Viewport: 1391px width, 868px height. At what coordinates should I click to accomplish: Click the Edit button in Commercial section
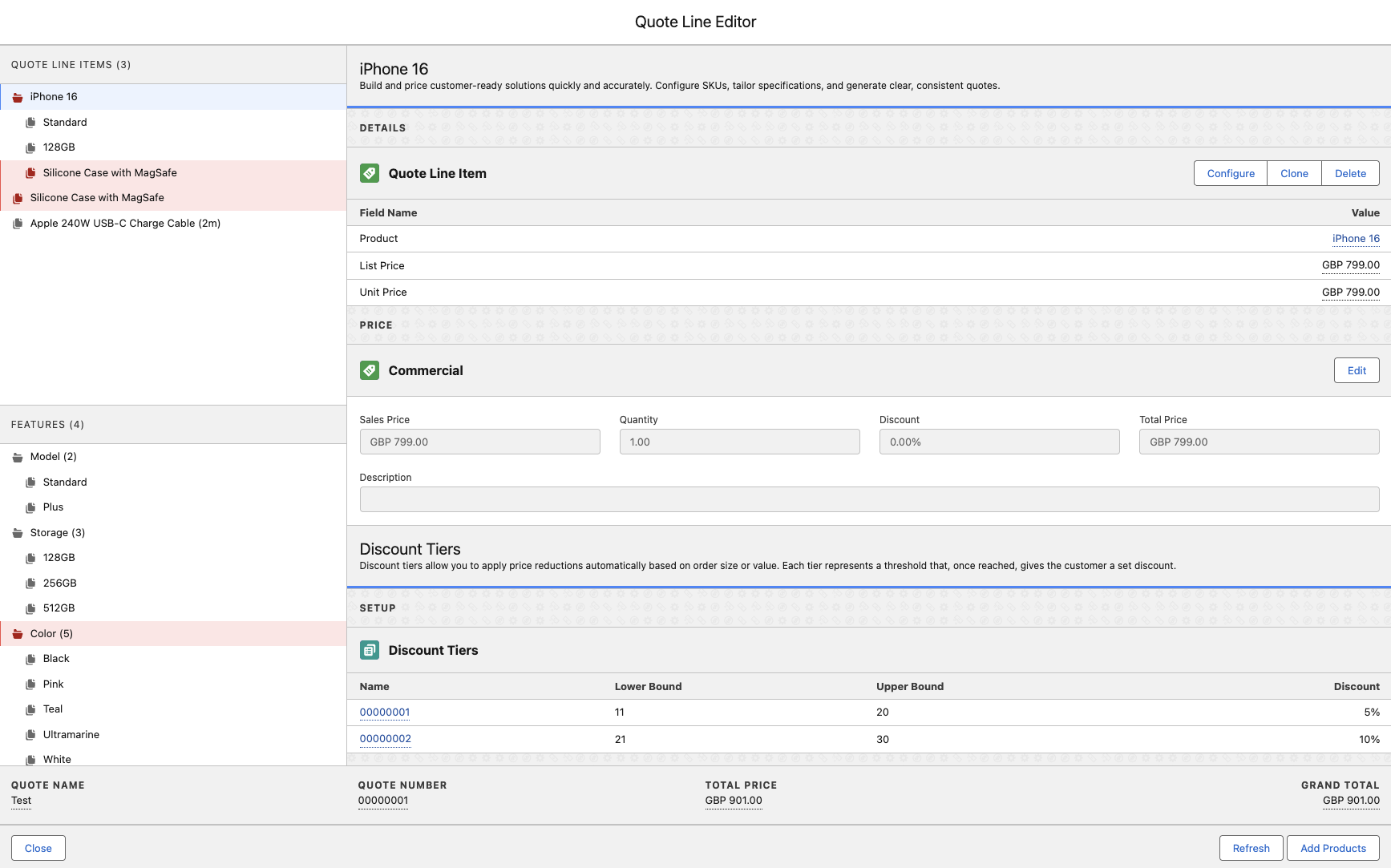point(1357,370)
